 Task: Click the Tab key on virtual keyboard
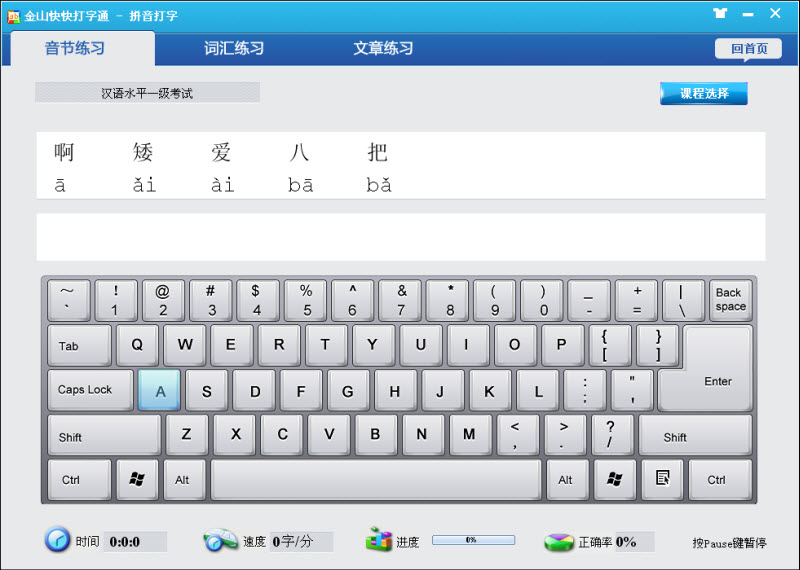tap(79, 345)
